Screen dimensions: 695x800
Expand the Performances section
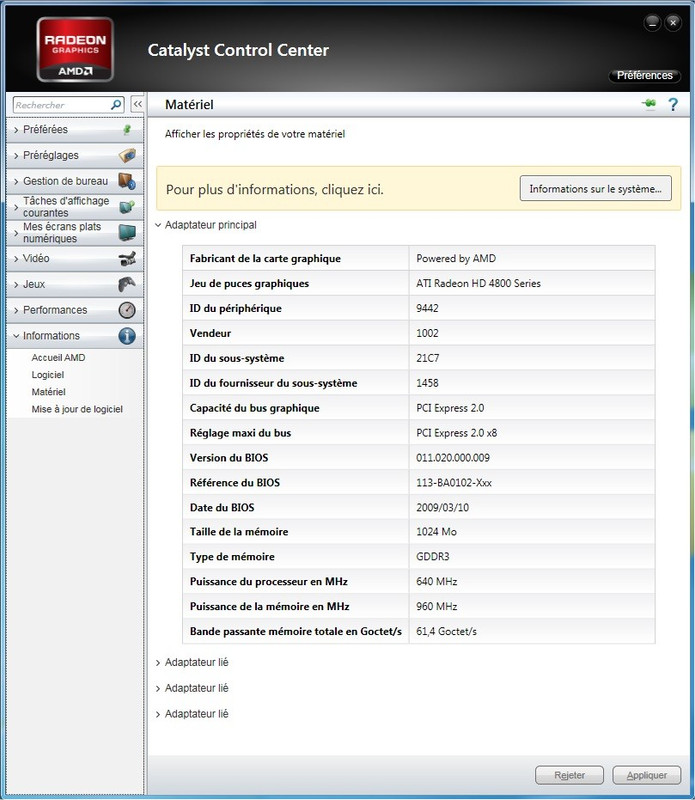coord(75,310)
